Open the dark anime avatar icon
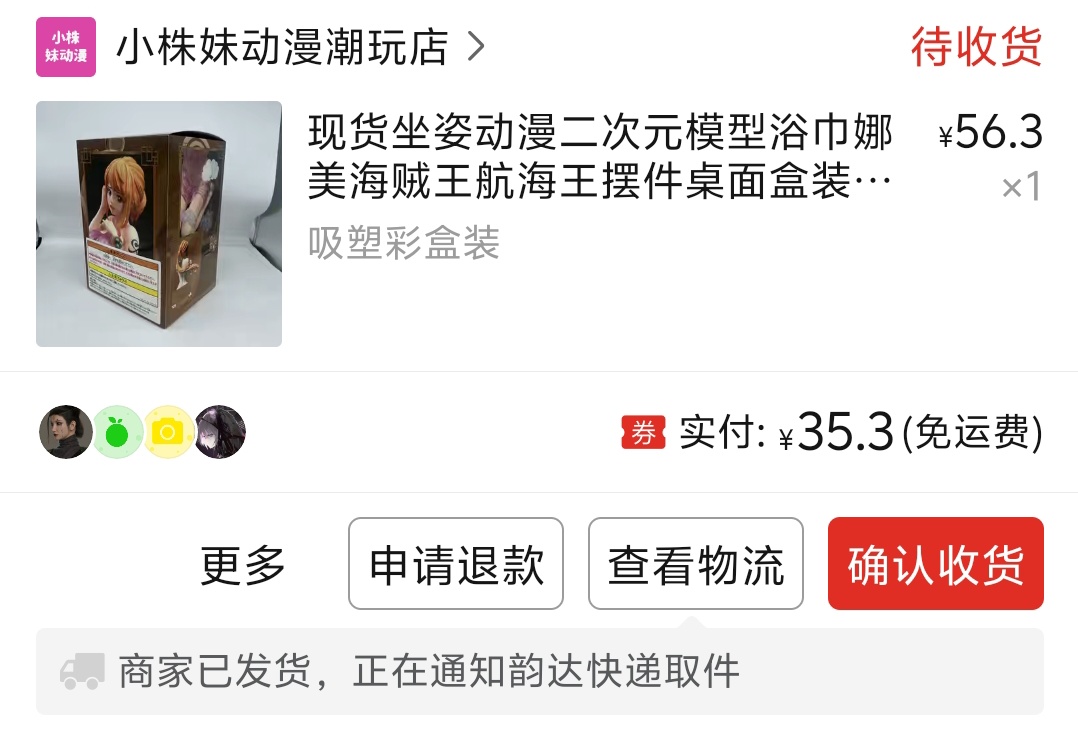 click(x=220, y=432)
